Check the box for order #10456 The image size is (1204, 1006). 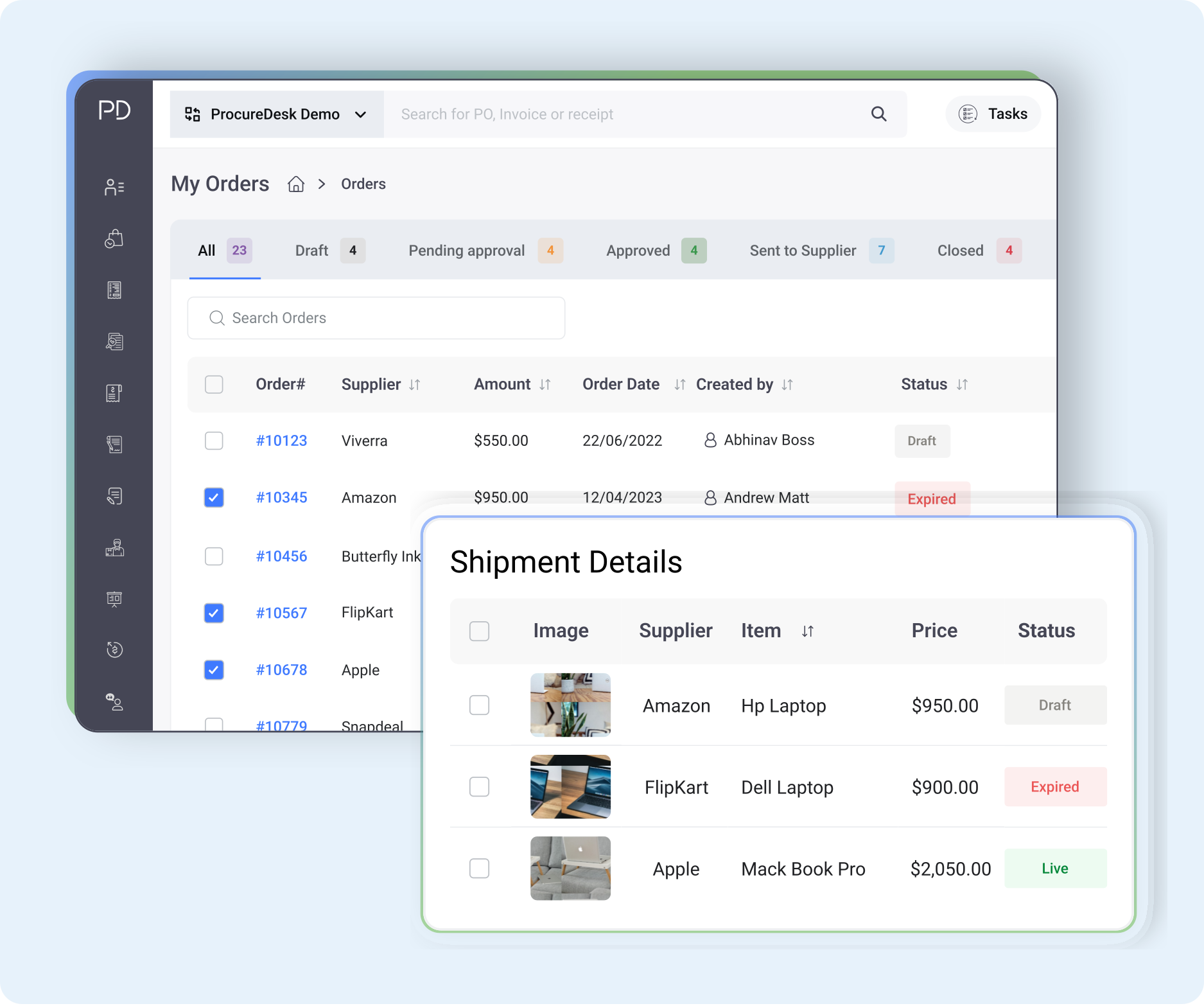(x=214, y=556)
